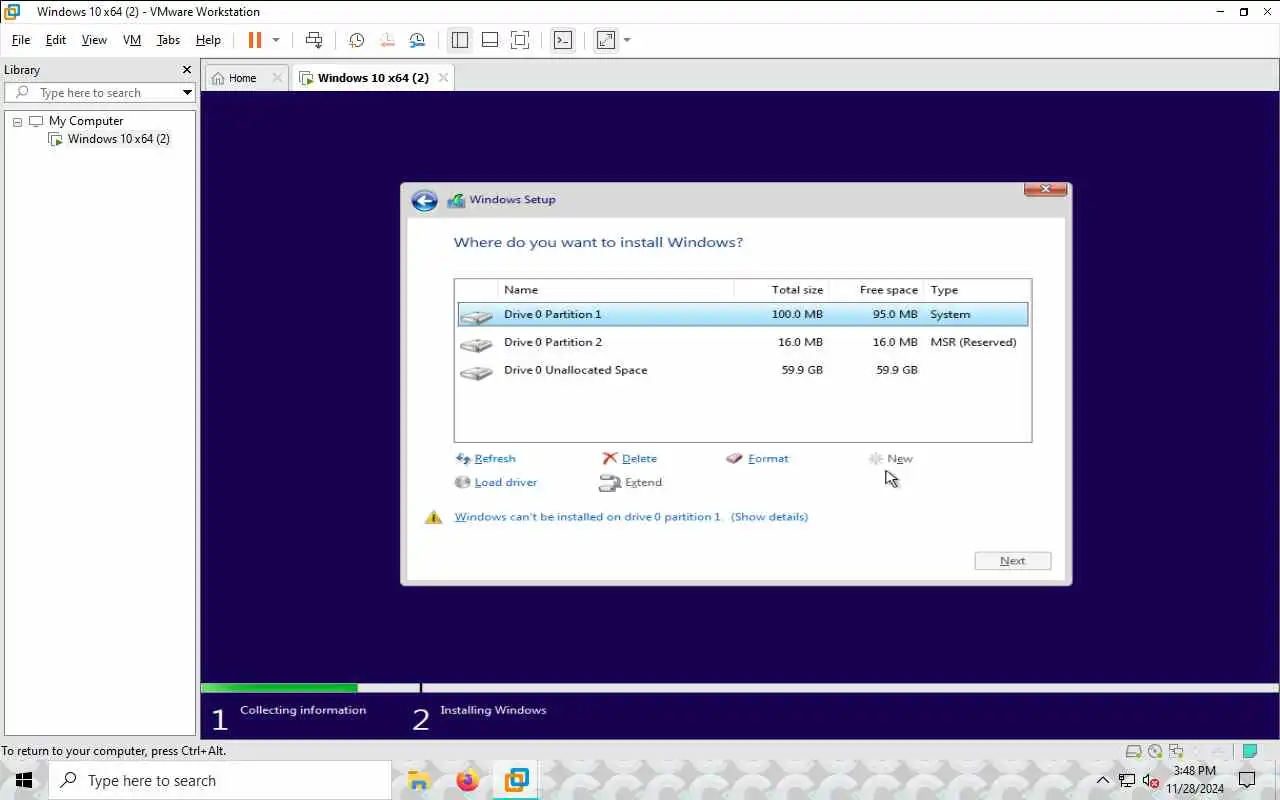Open the Windows Start menu
This screenshot has height=800, width=1280.
pos(24,780)
